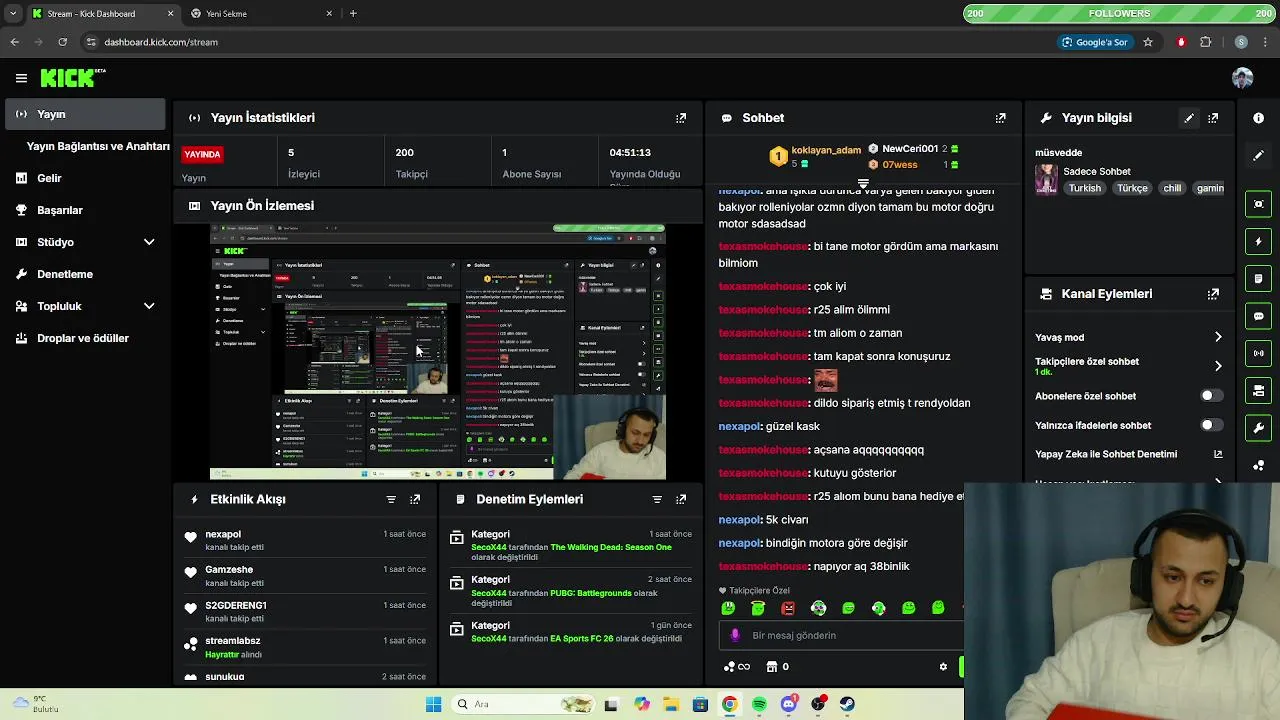The width and height of the screenshot is (1280, 720).
Task: Click the info icon in right sidebar
Action: pos(1258,118)
